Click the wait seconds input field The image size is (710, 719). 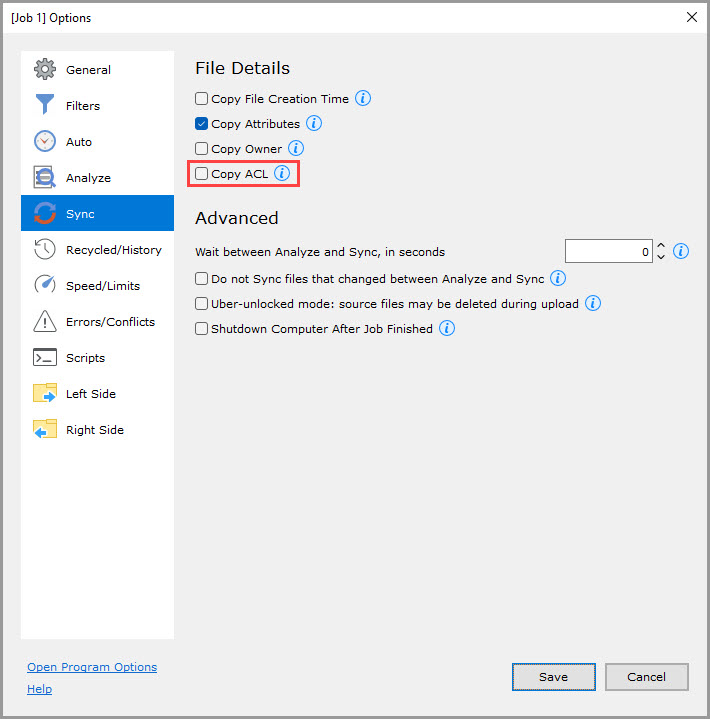(x=608, y=252)
